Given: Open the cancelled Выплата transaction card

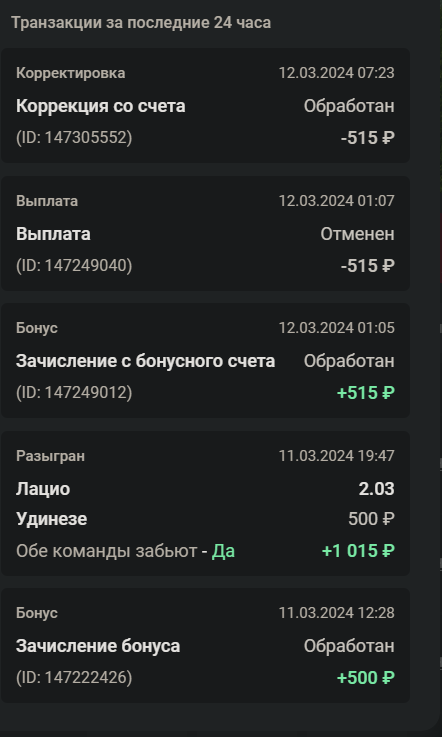Looking at the screenshot, I should [x=205, y=233].
